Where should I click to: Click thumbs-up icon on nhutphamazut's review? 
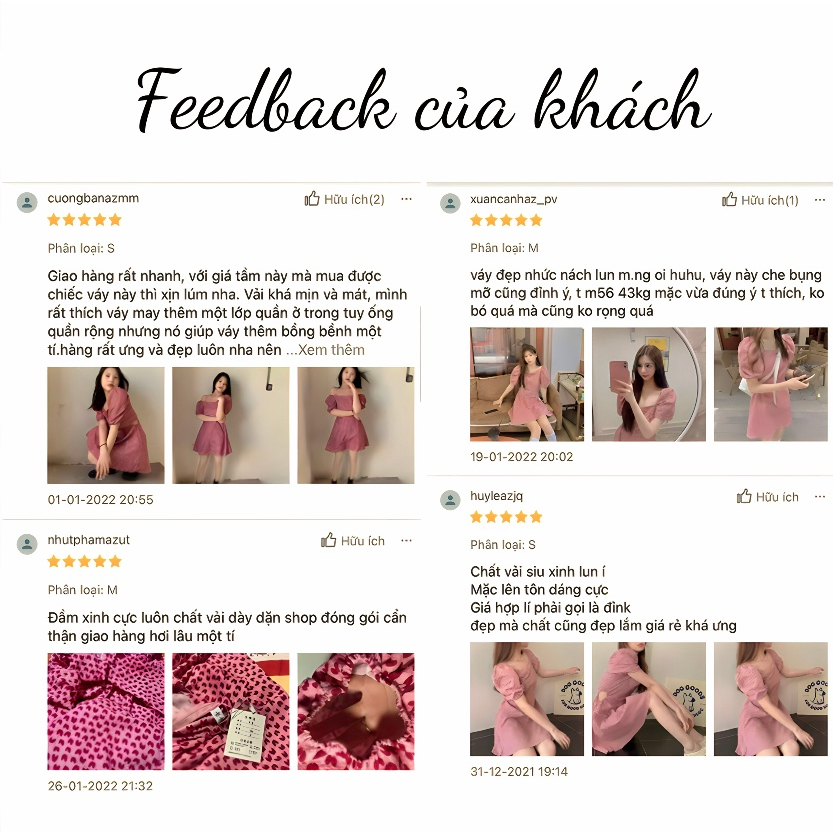328,540
